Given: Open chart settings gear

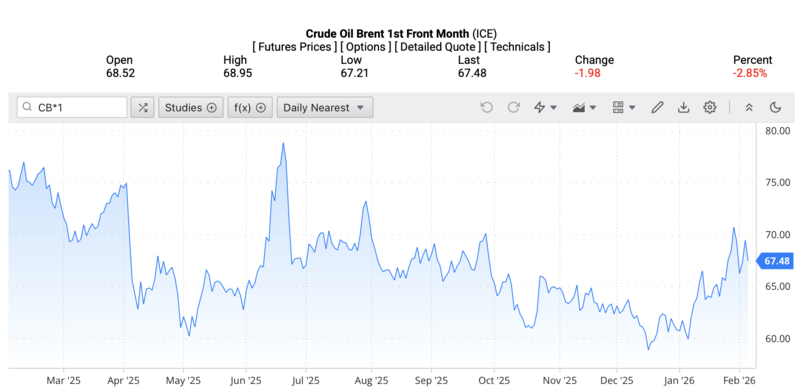Looking at the screenshot, I should click(710, 107).
